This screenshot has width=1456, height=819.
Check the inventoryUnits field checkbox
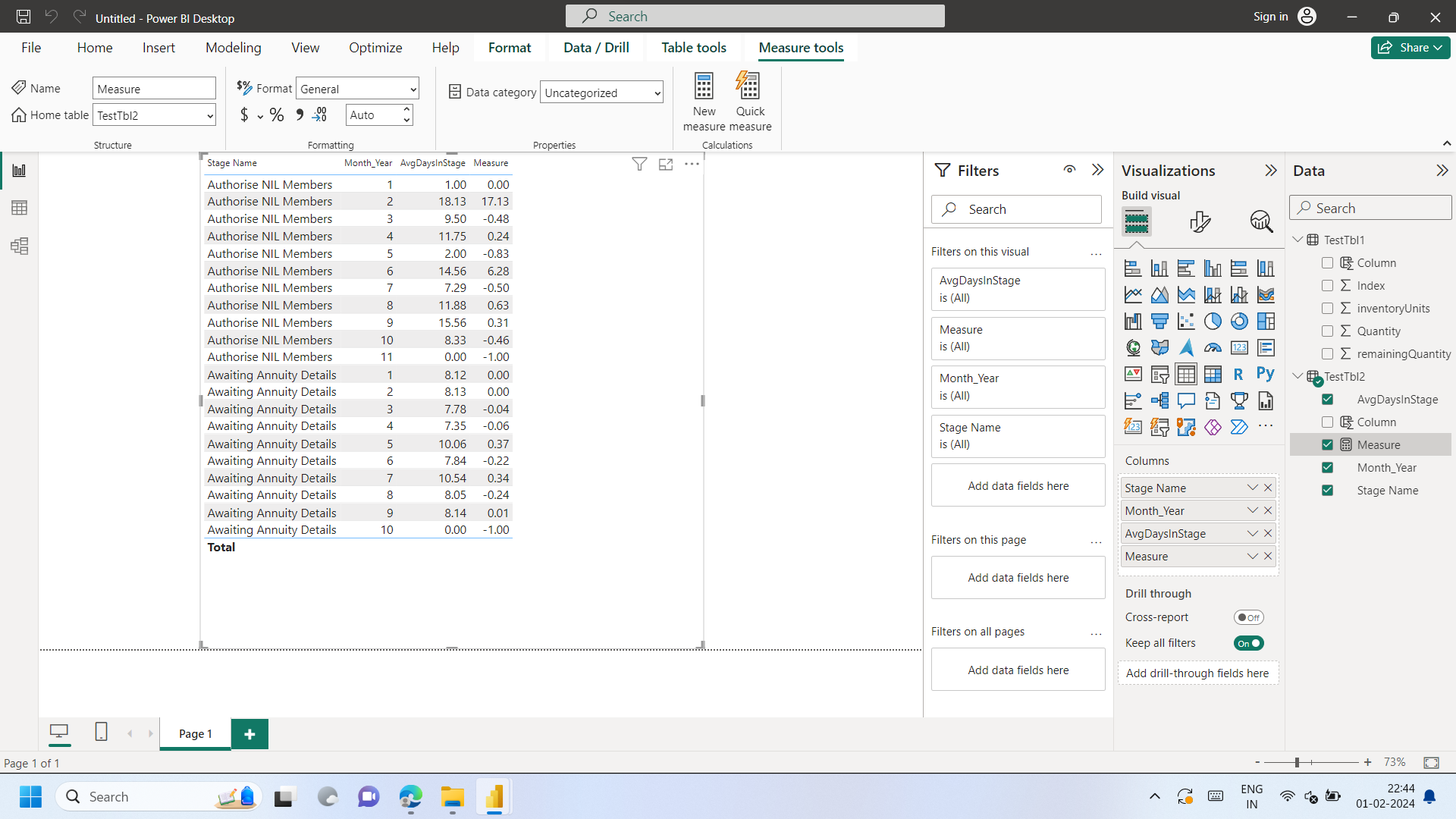(x=1327, y=309)
